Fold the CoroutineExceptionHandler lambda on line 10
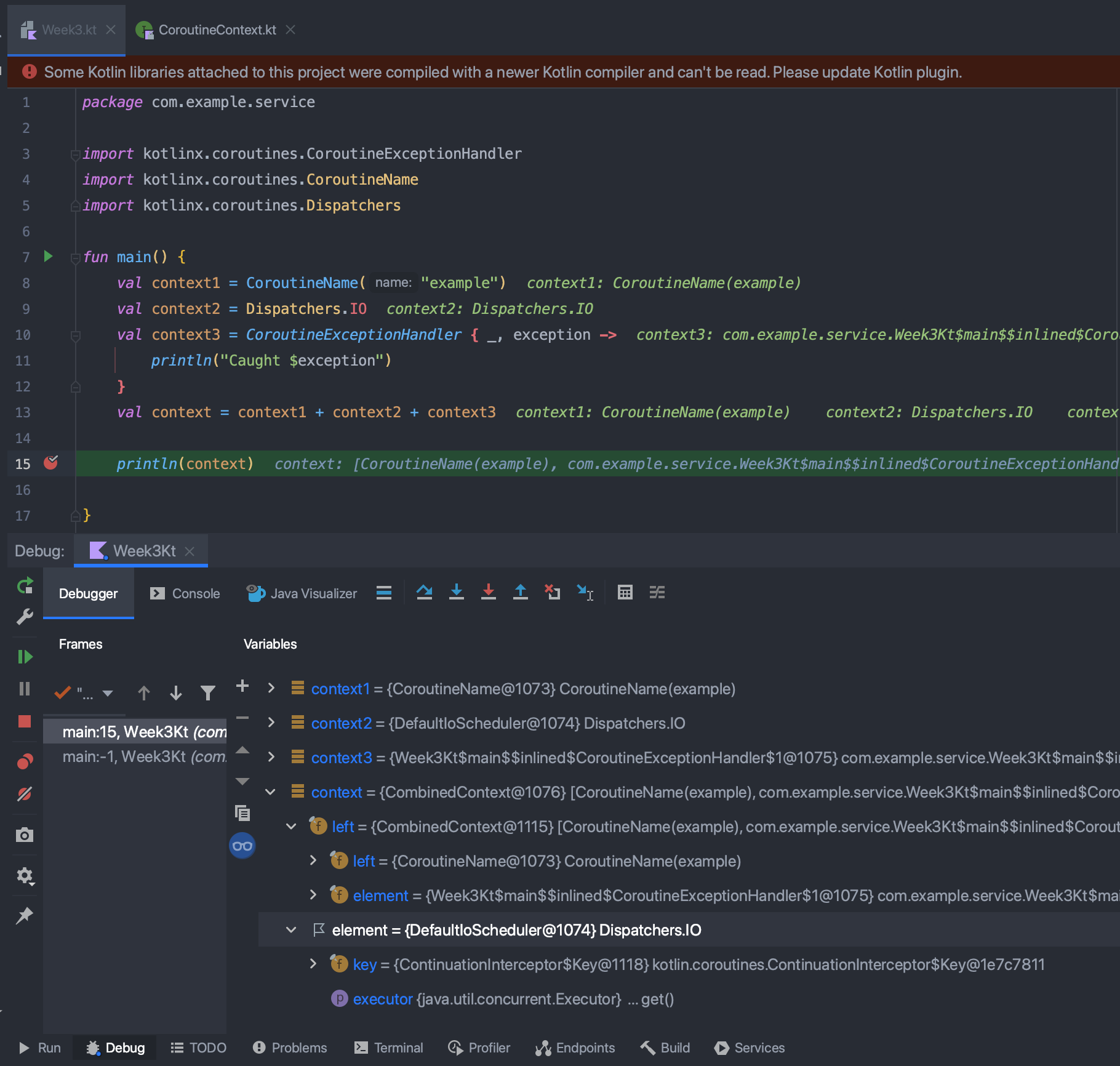This screenshot has width=1120, height=1066. pyautogui.click(x=76, y=335)
